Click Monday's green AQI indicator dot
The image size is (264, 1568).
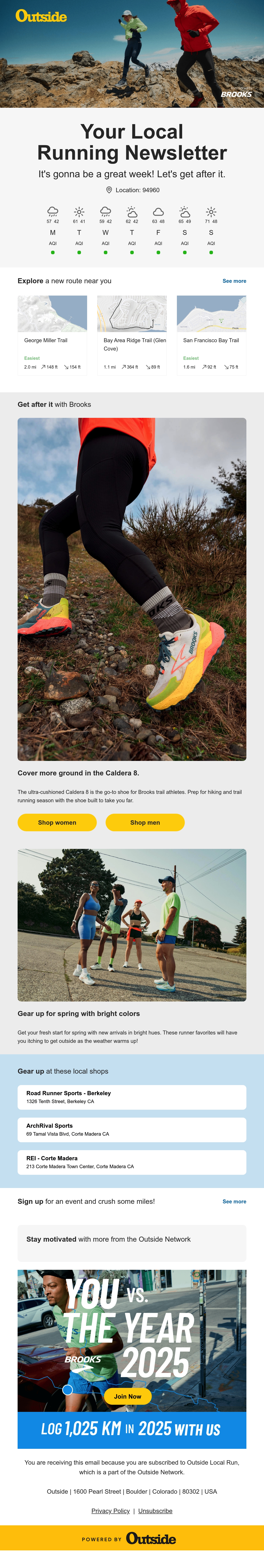coord(53,252)
